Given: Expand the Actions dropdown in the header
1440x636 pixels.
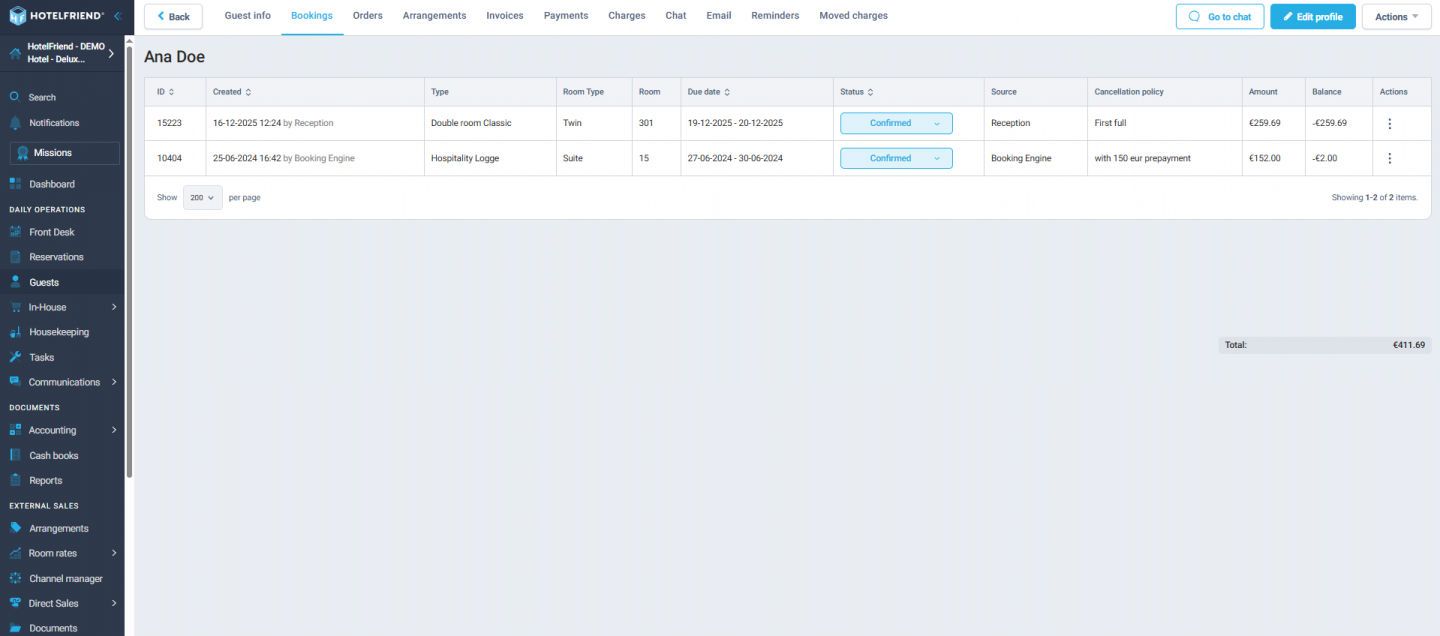Looking at the screenshot, I should pyautogui.click(x=1396, y=17).
